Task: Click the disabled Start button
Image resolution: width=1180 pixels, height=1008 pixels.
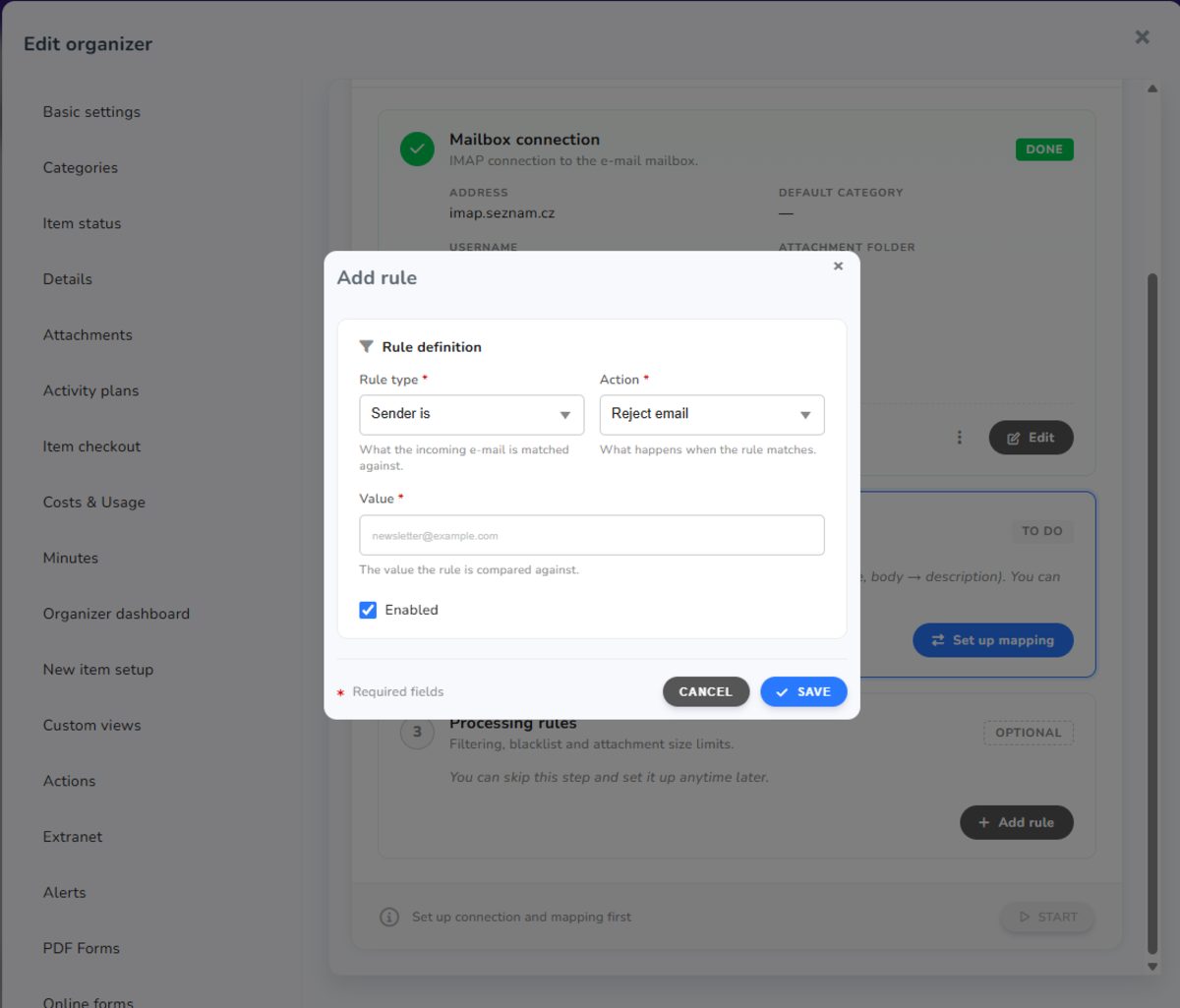Action: 1047,917
